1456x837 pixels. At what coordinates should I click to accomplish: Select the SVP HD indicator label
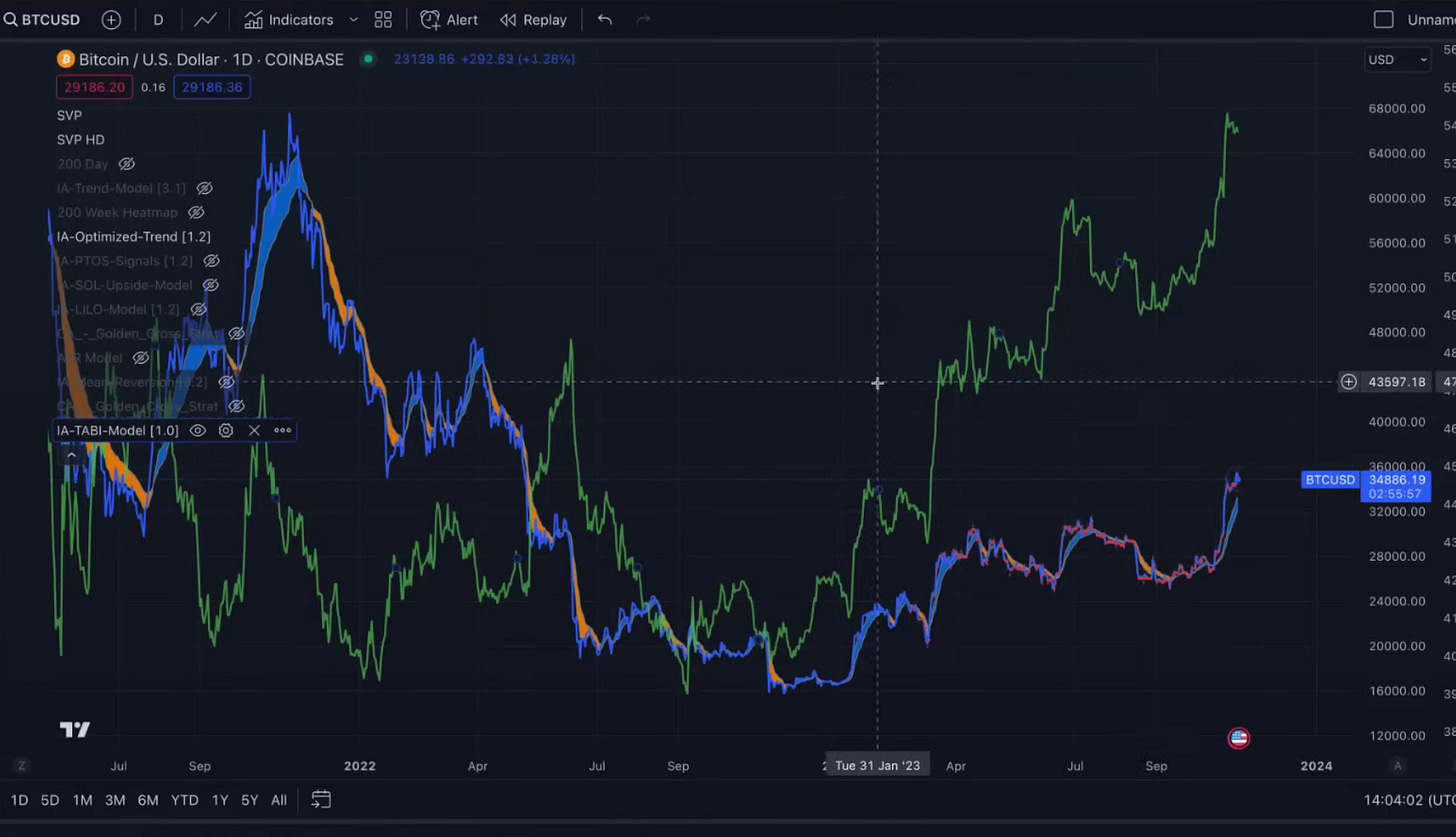80,139
